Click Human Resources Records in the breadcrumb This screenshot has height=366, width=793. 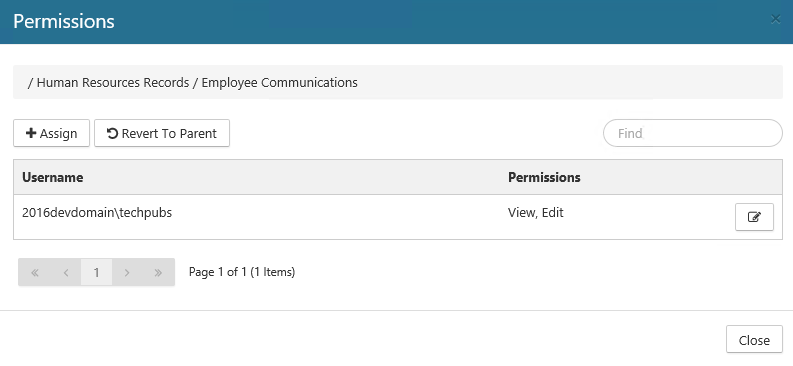(113, 82)
